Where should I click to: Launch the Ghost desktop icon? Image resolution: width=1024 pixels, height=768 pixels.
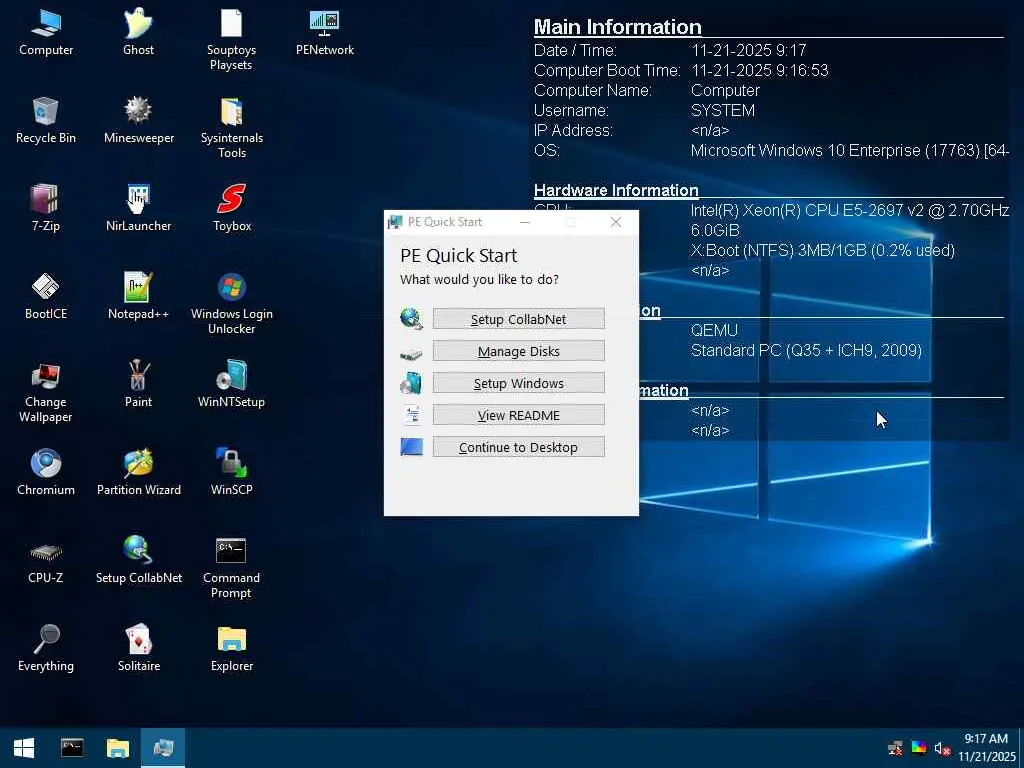(138, 33)
